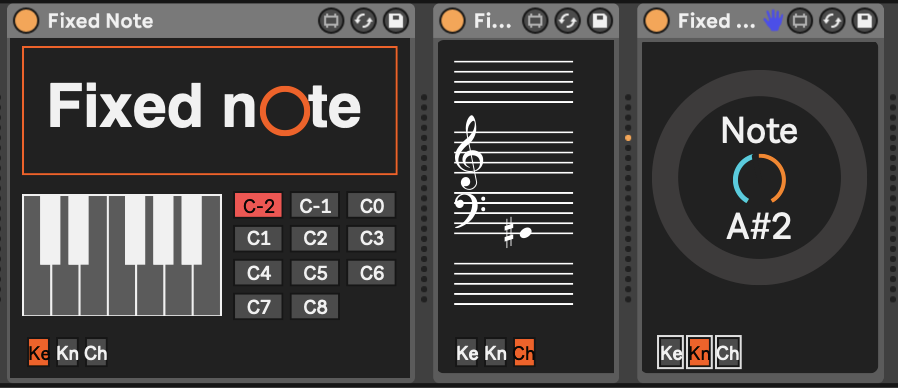Click the third device's hot-swap preset icon
898x388 pixels.
click(832, 21)
